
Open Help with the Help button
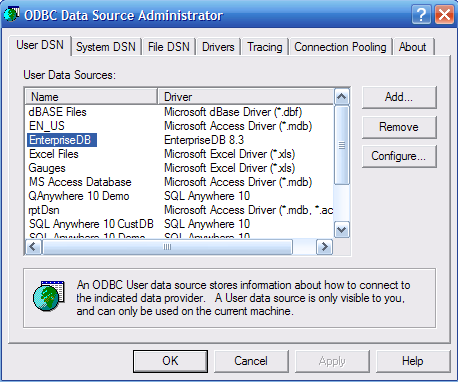point(413,361)
